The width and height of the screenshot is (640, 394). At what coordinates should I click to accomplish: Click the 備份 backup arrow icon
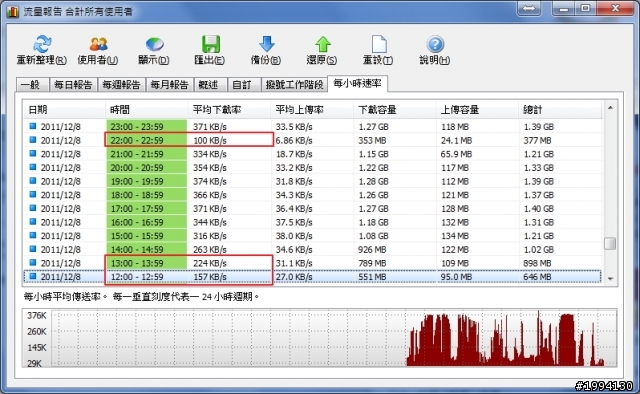pyautogui.click(x=266, y=44)
